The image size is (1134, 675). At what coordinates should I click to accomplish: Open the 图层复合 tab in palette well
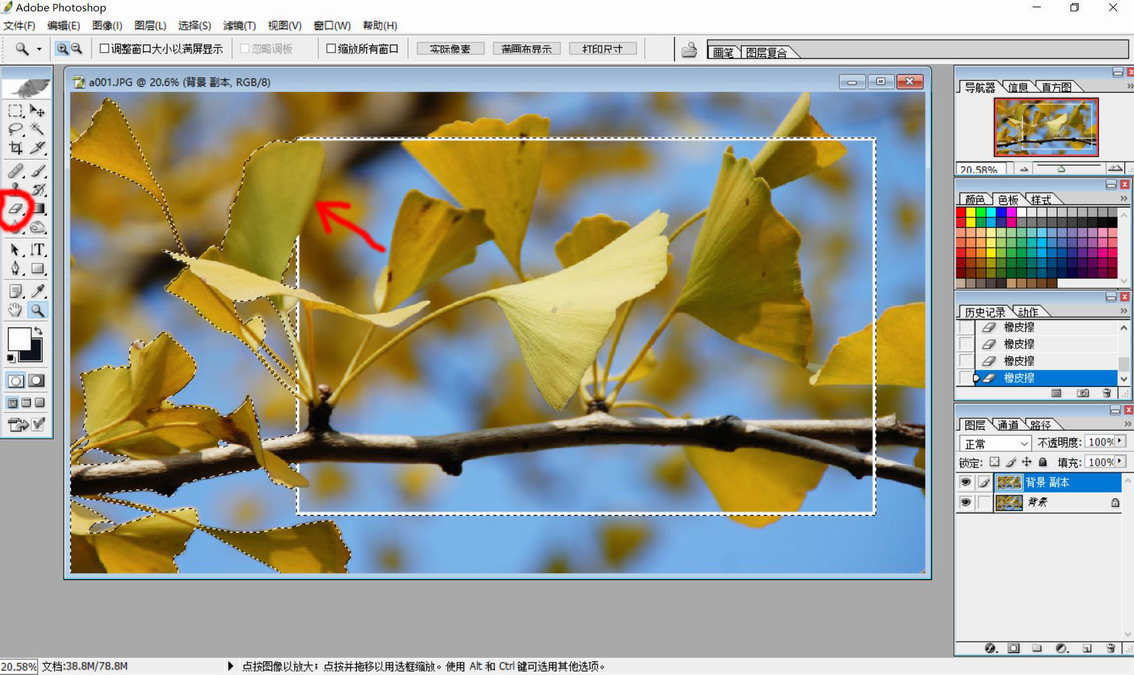tap(766, 52)
